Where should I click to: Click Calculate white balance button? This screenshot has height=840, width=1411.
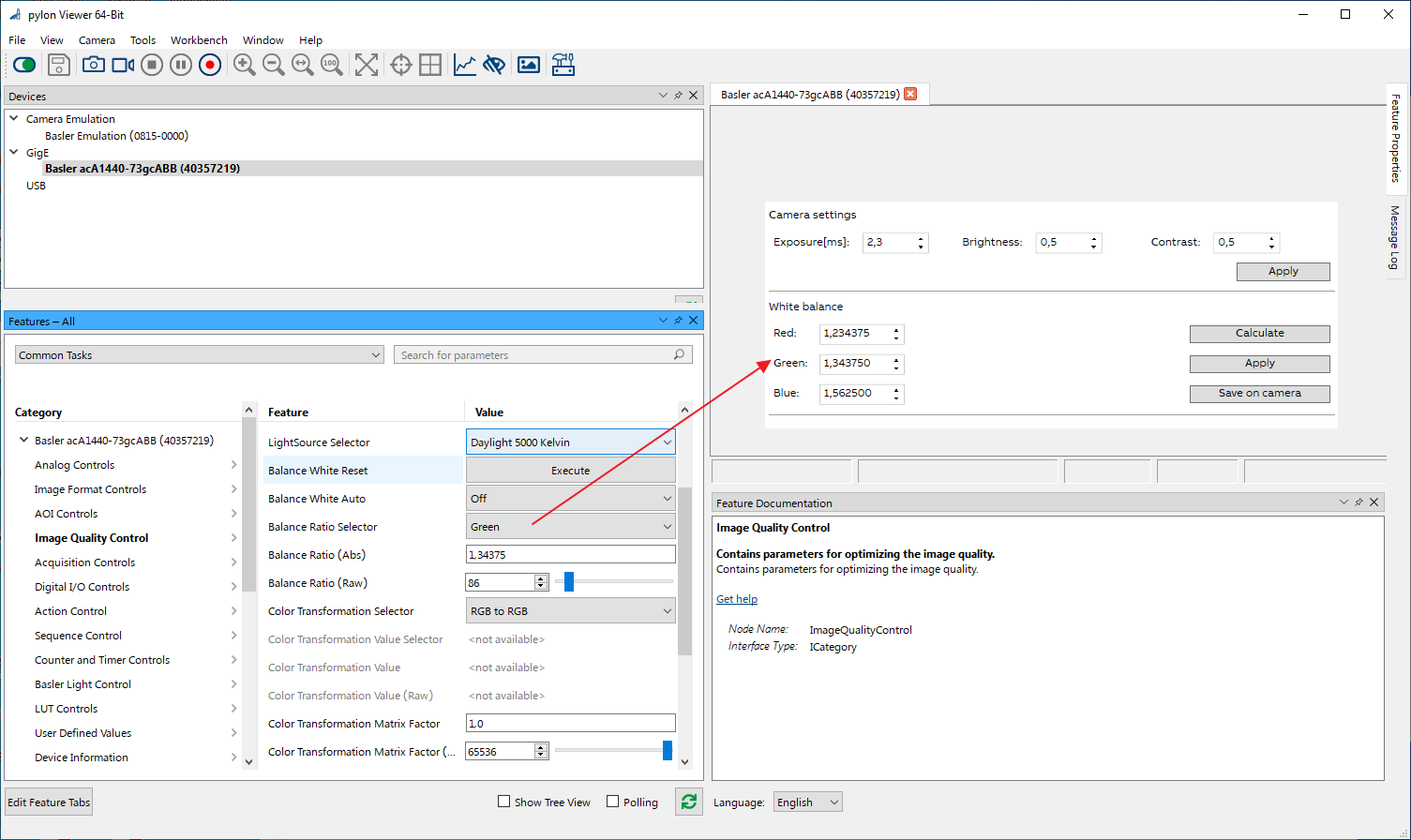point(1260,334)
